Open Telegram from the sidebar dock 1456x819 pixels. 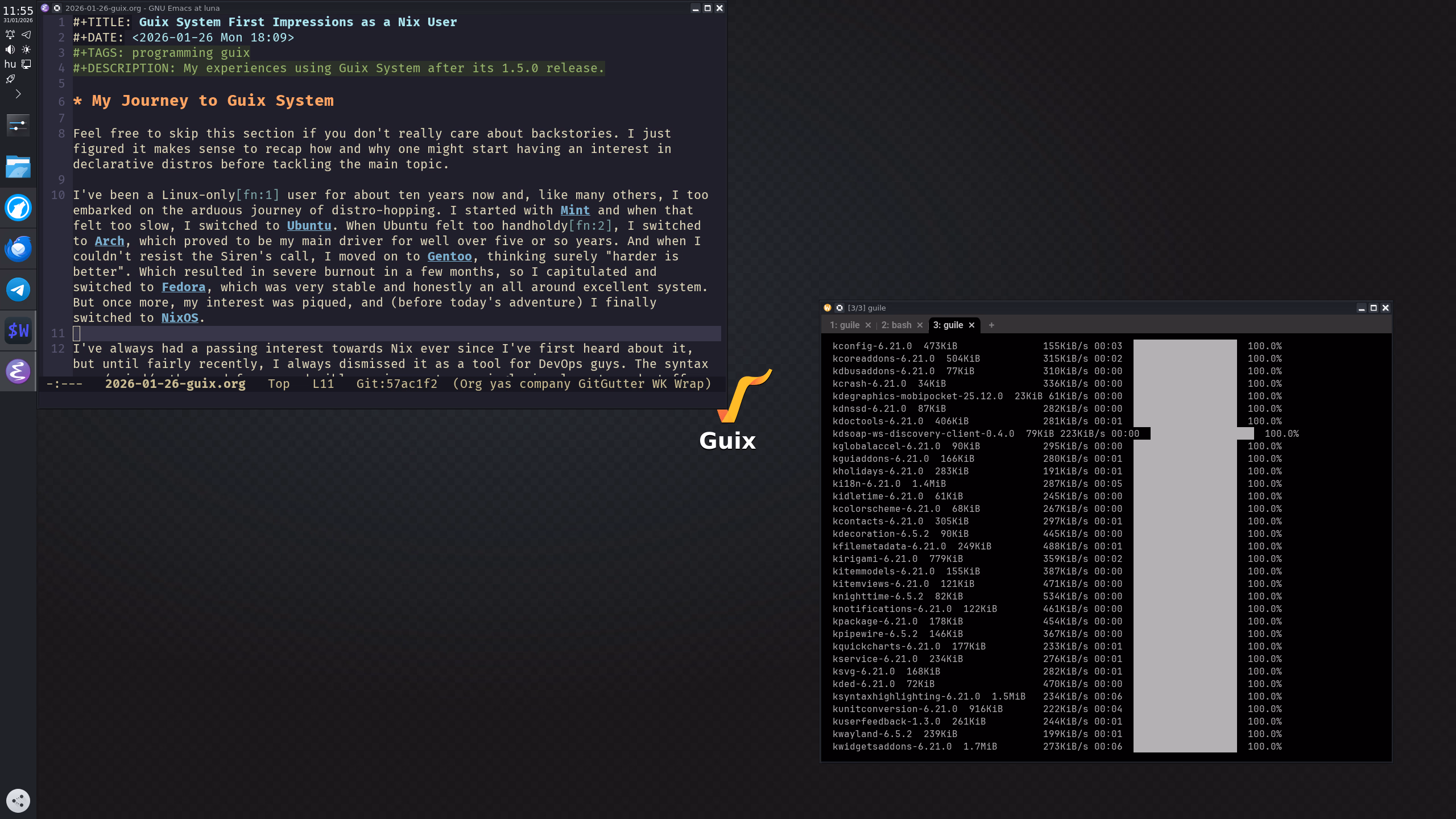(x=18, y=289)
